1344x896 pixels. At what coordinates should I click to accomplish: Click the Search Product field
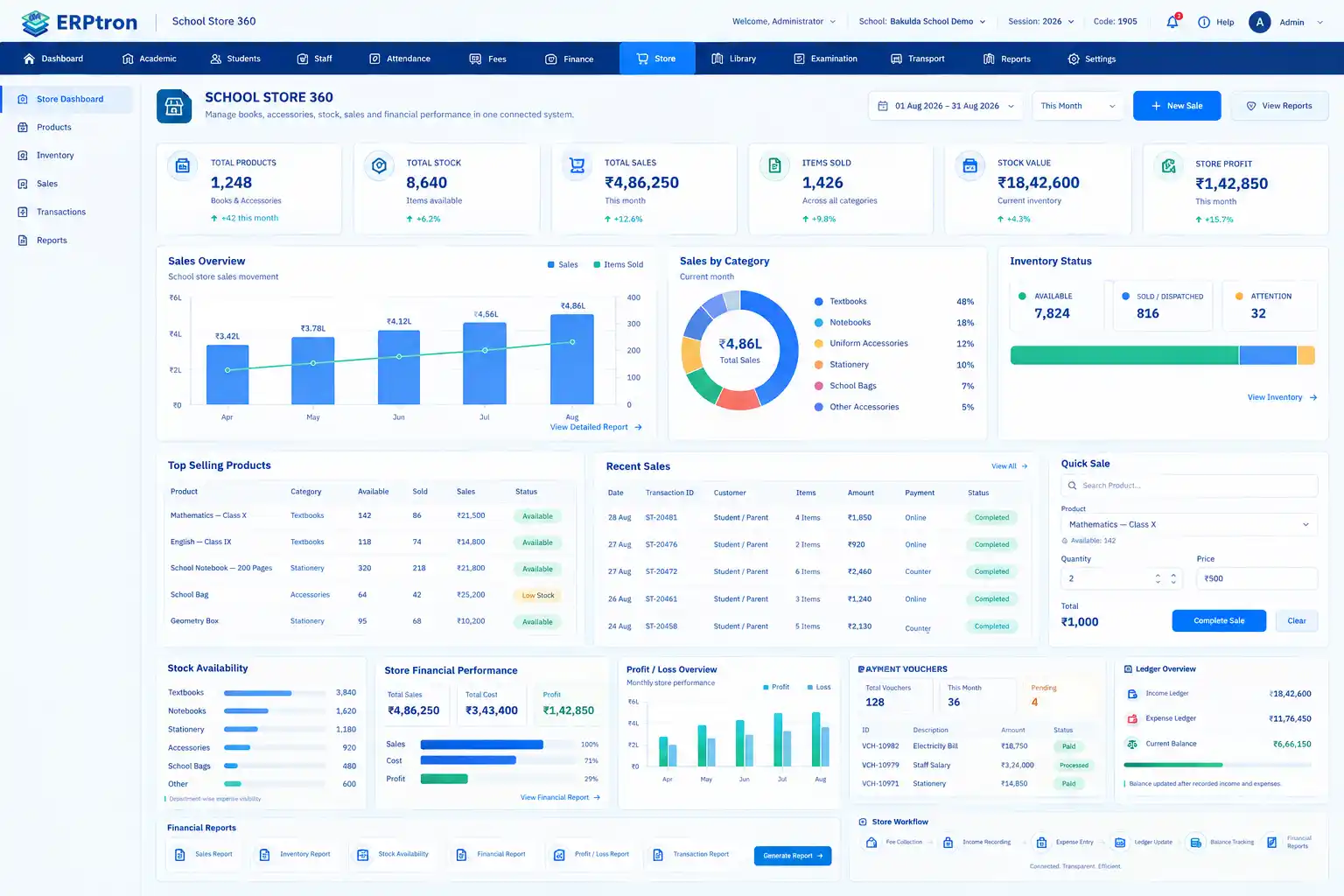tap(1189, 486)
